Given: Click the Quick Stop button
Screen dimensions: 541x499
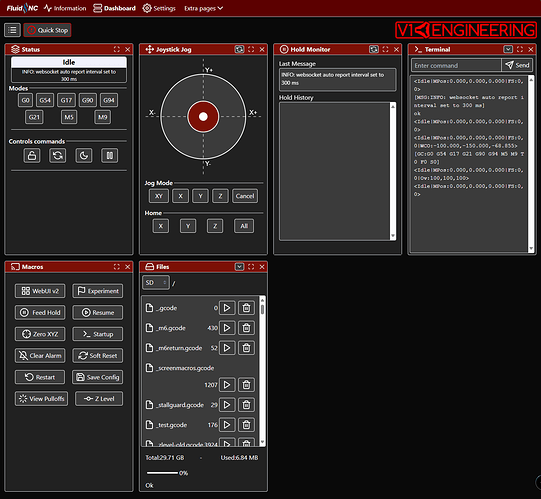Looking at the screenshot, I should coord(48,30).
